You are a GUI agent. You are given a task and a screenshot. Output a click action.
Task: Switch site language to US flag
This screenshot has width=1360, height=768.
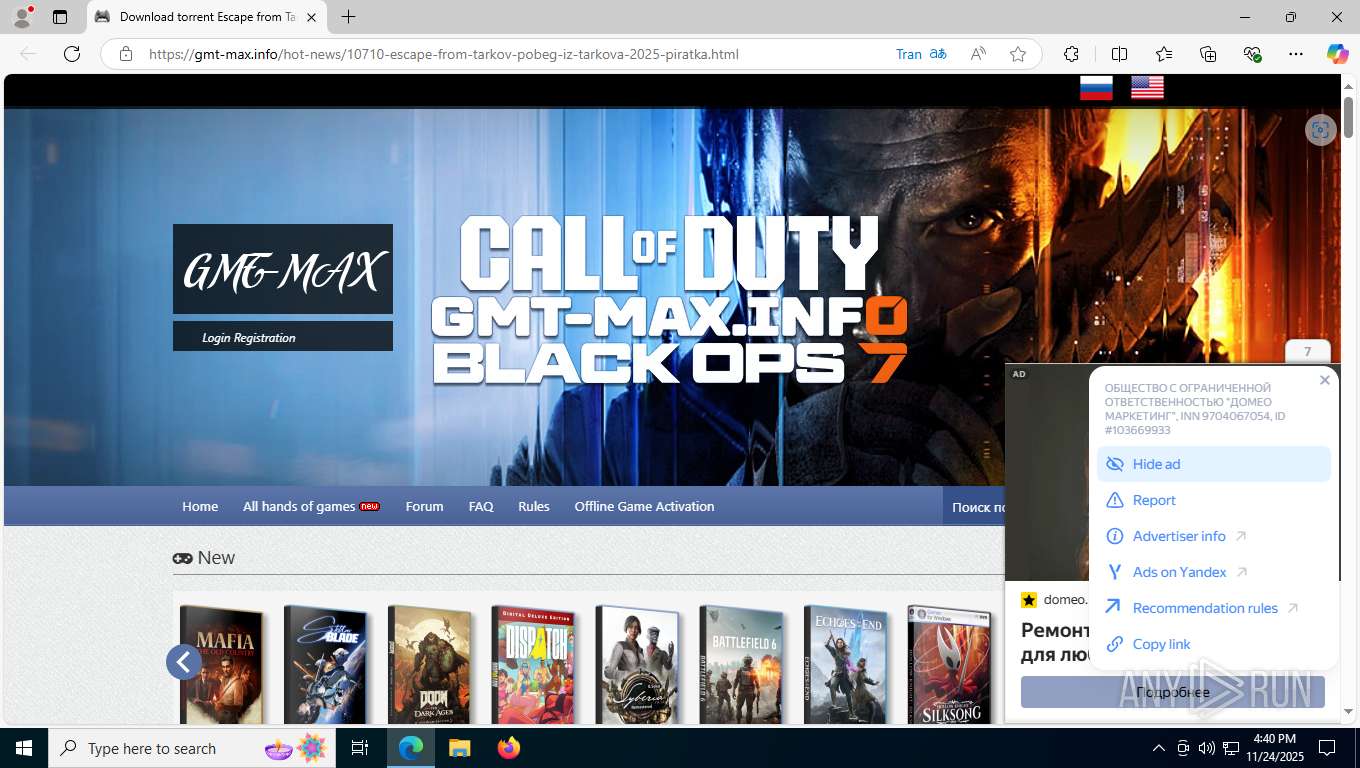point(1147,88)
